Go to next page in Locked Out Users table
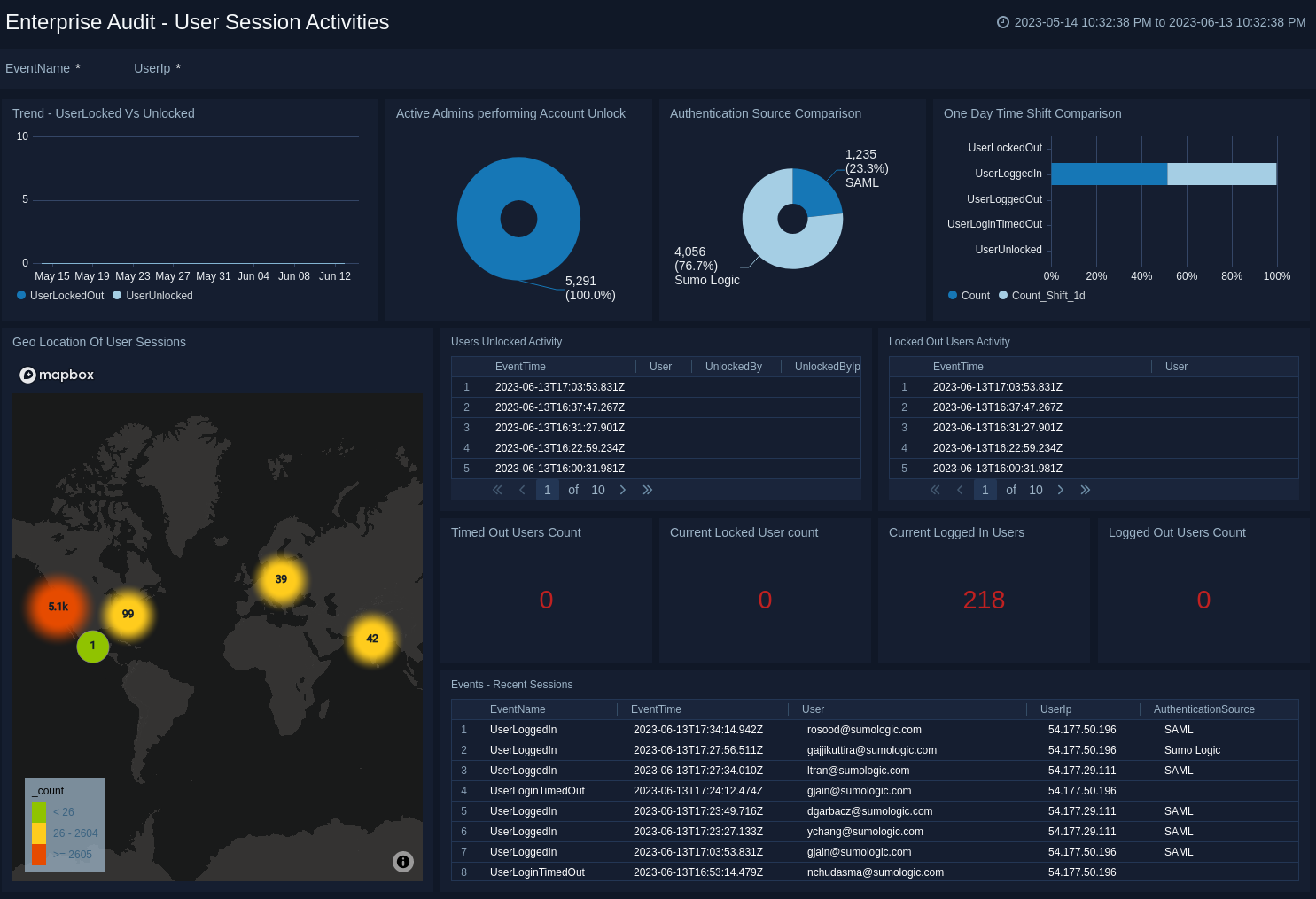The height and width of the screenshot is (899, 1316). click(1061, 490)
